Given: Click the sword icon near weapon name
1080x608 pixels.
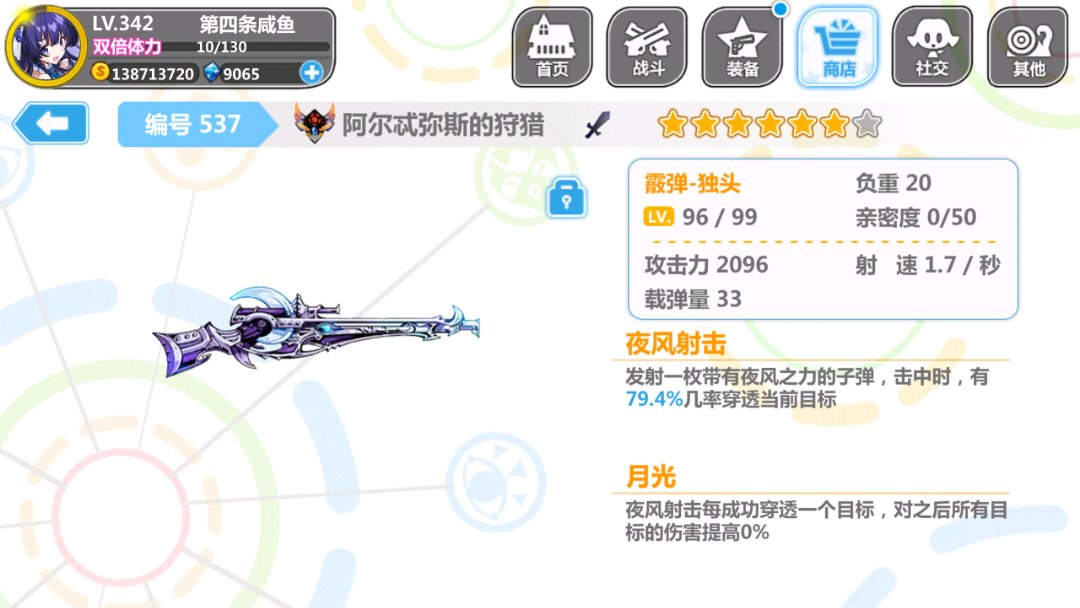Looking at the screenshot, I should pyautogui.click(x=597, y=125).
